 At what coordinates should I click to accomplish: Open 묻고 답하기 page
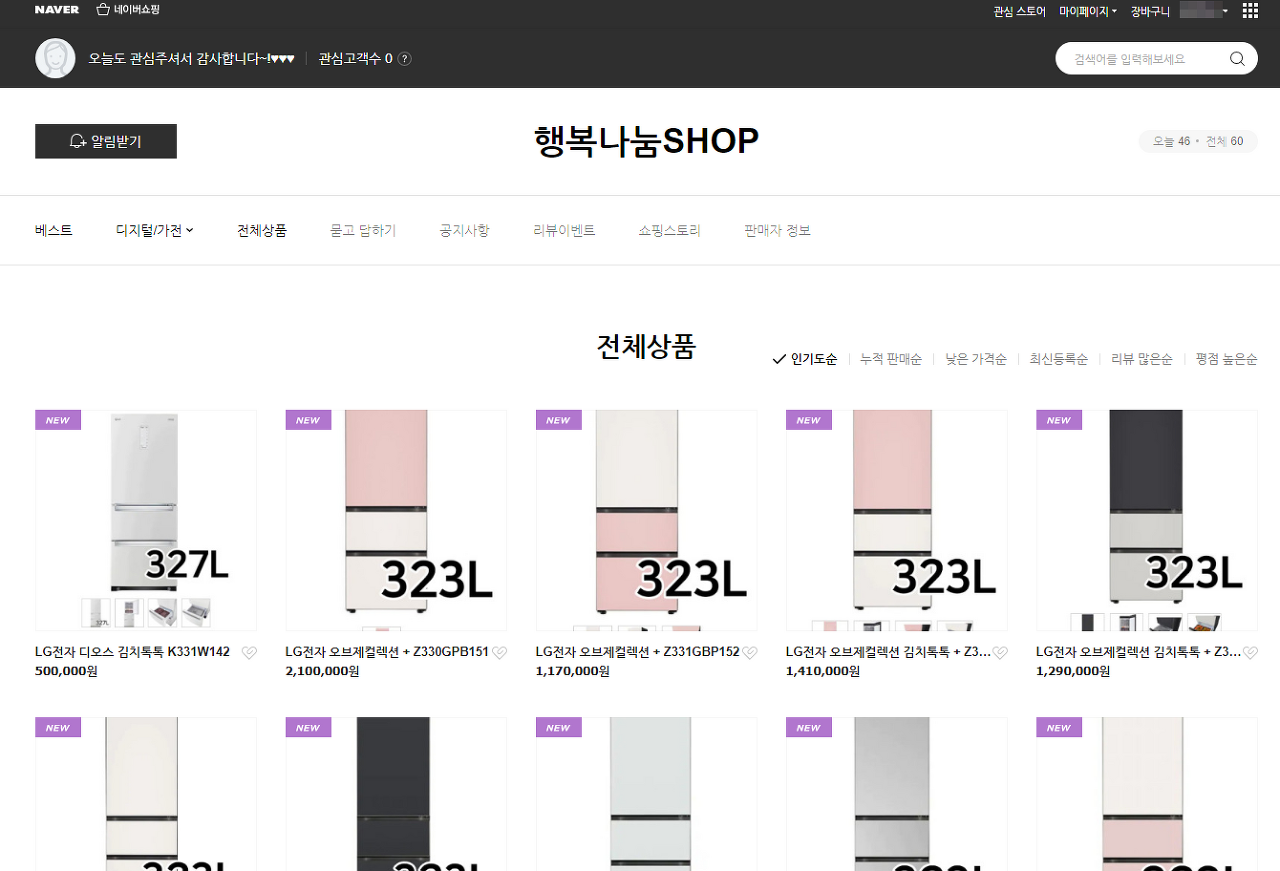pos(363,230)
